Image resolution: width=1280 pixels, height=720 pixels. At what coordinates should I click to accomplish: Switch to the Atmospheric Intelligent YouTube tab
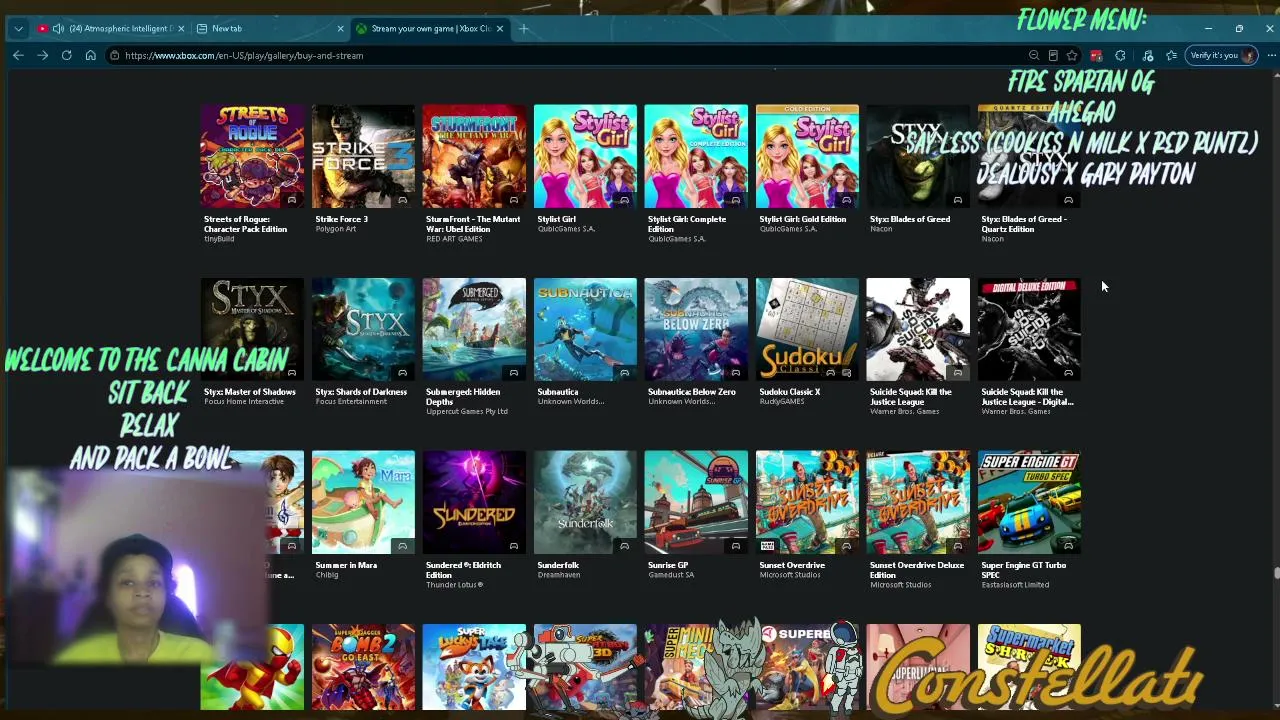tap(110, 28)
